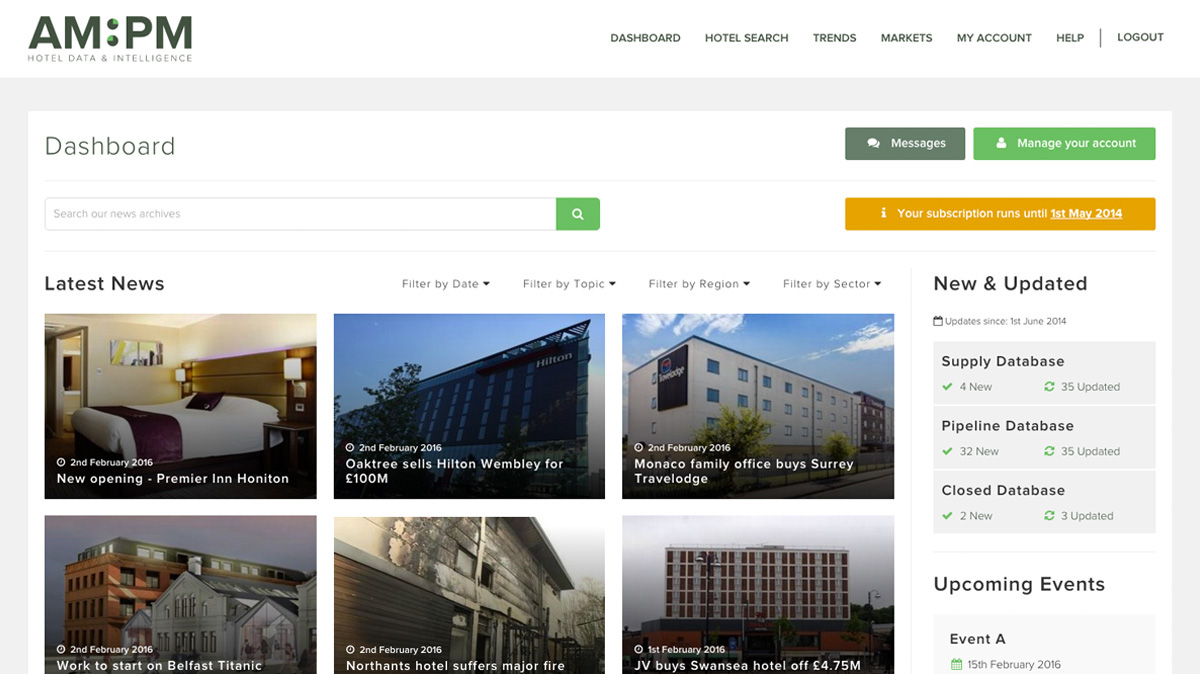Click the checkmark icon next to 32 New

(947, 451)
